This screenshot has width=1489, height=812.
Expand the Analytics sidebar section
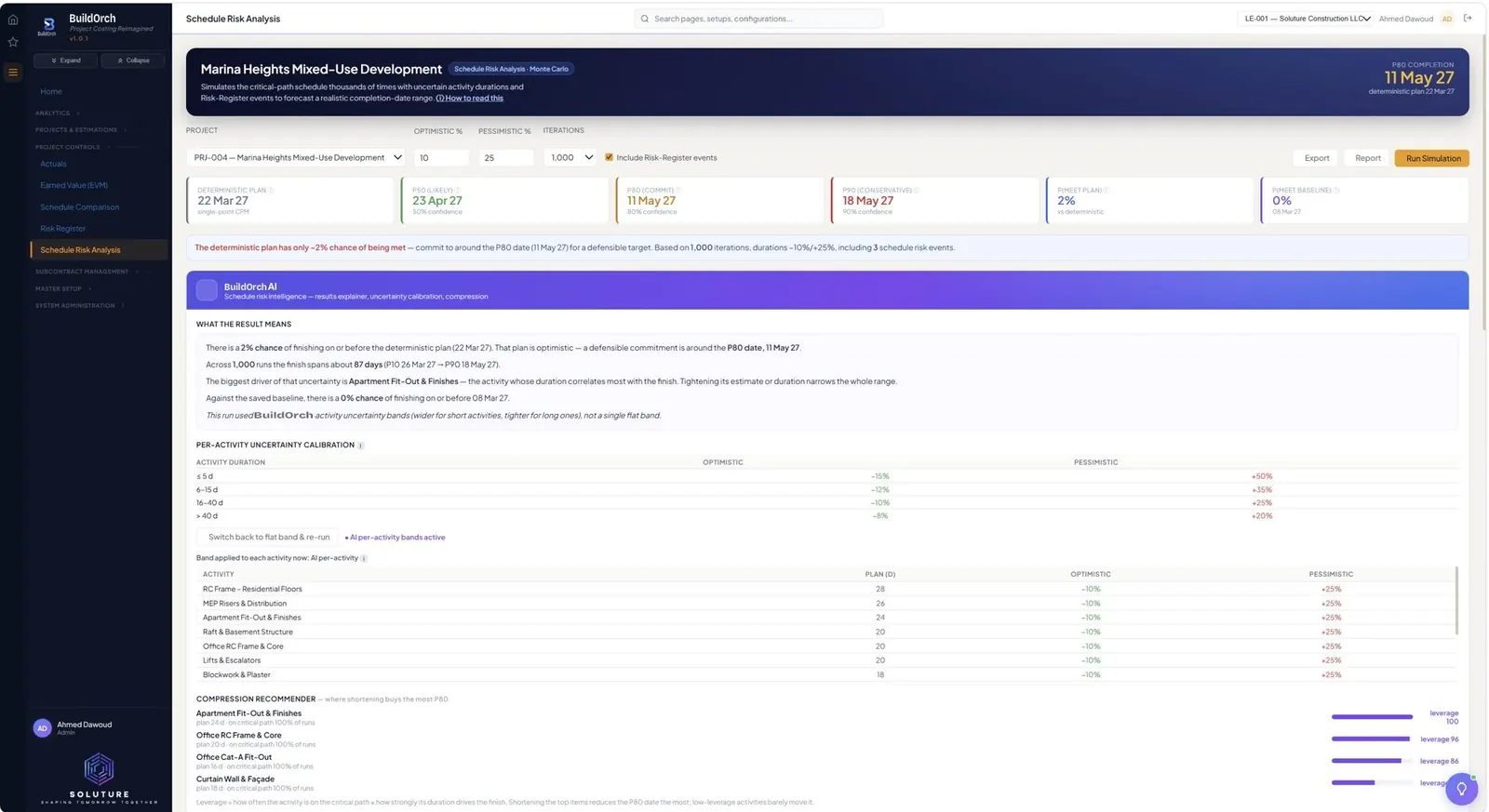[x=56, y=113]
